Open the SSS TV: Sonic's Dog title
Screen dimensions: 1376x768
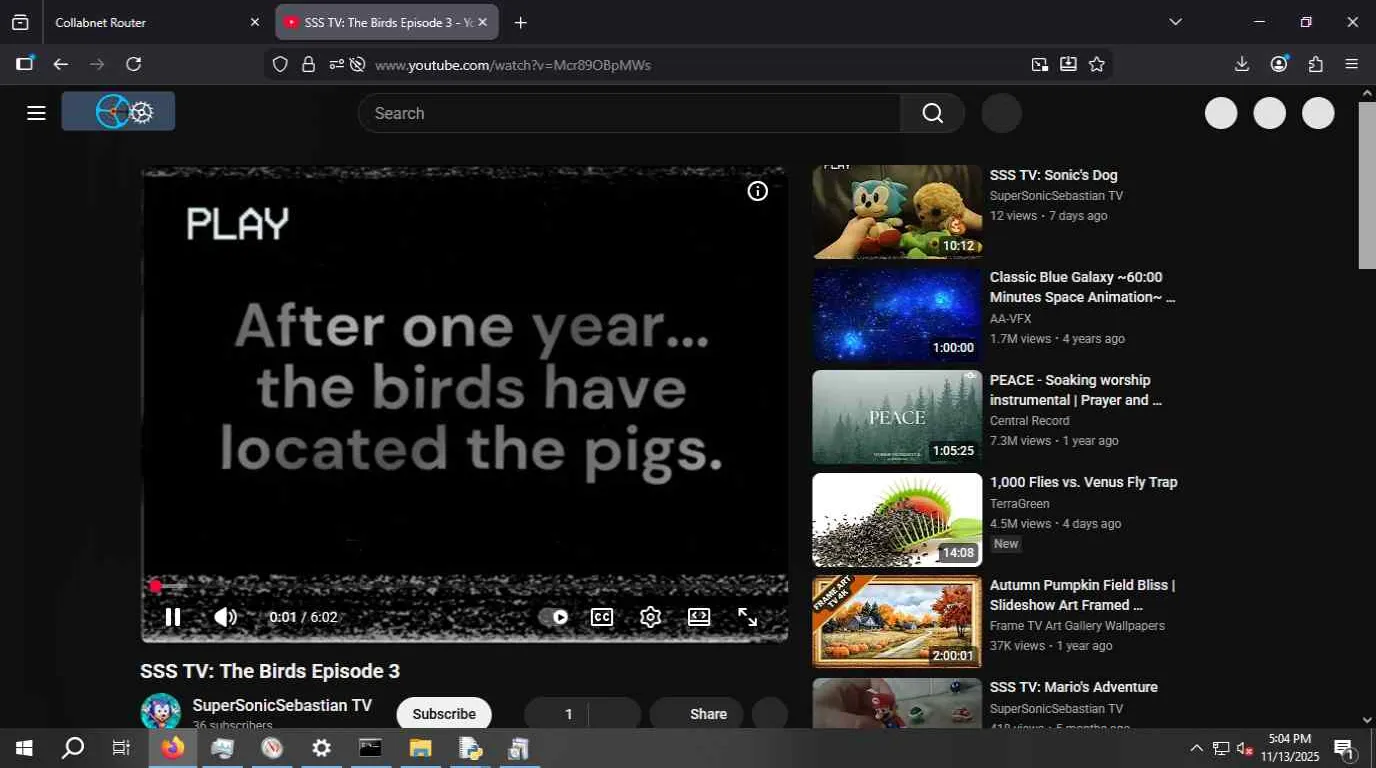tap(1054, 175)
